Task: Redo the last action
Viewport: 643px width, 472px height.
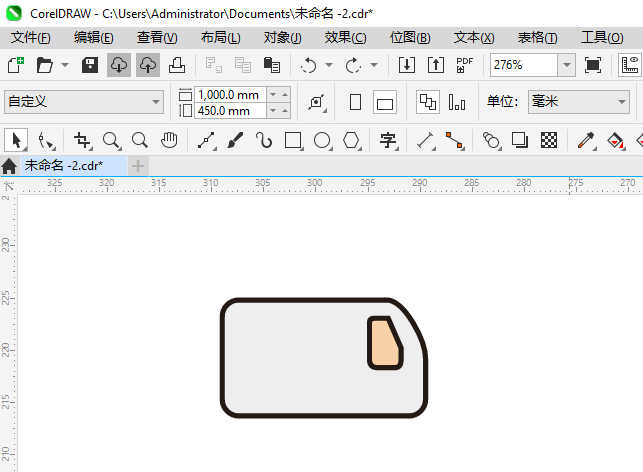Action: point(353,65)
